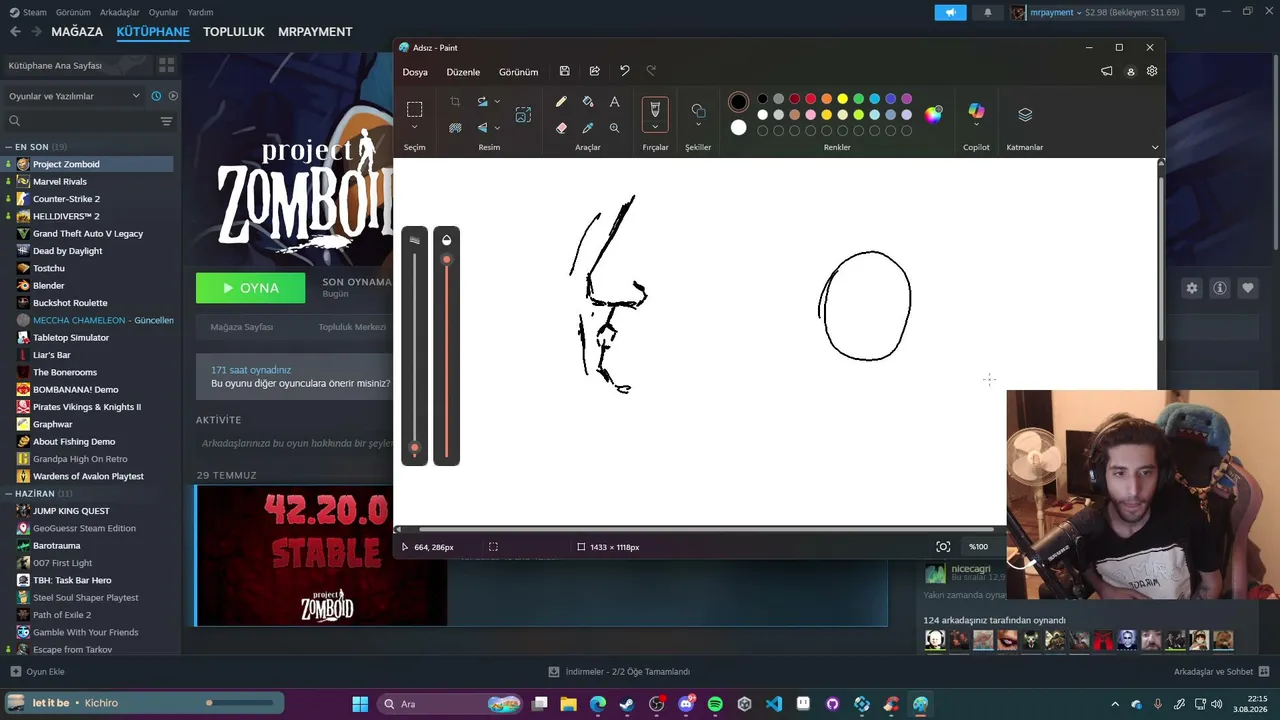The height and width of the screenshot is (720, 1280).
Task: Open the Oyunlar menu in Steam
Action: [x=163, y=12]
